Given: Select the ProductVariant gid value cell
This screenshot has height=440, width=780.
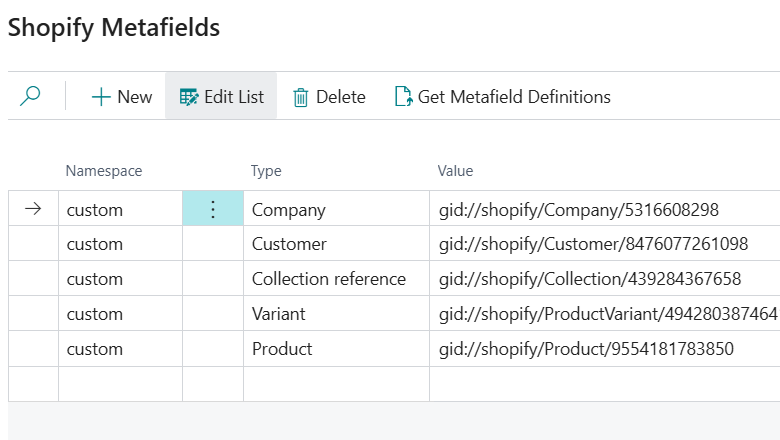Looking at the screenshot, I should point(605,314).
